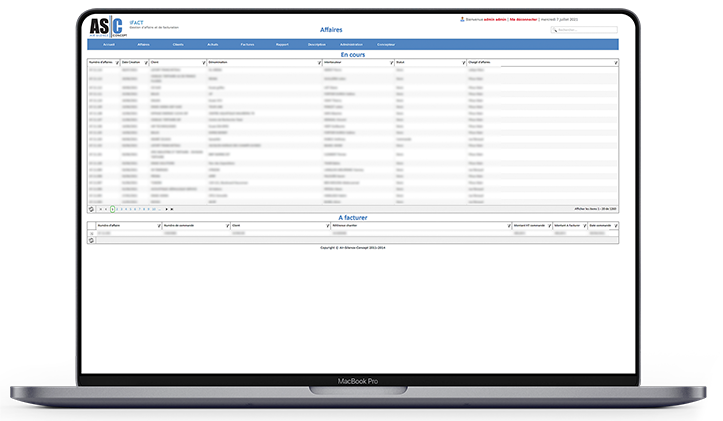Expand the first row in A facturer grid
723x421 pixels.
pos(91,234)
